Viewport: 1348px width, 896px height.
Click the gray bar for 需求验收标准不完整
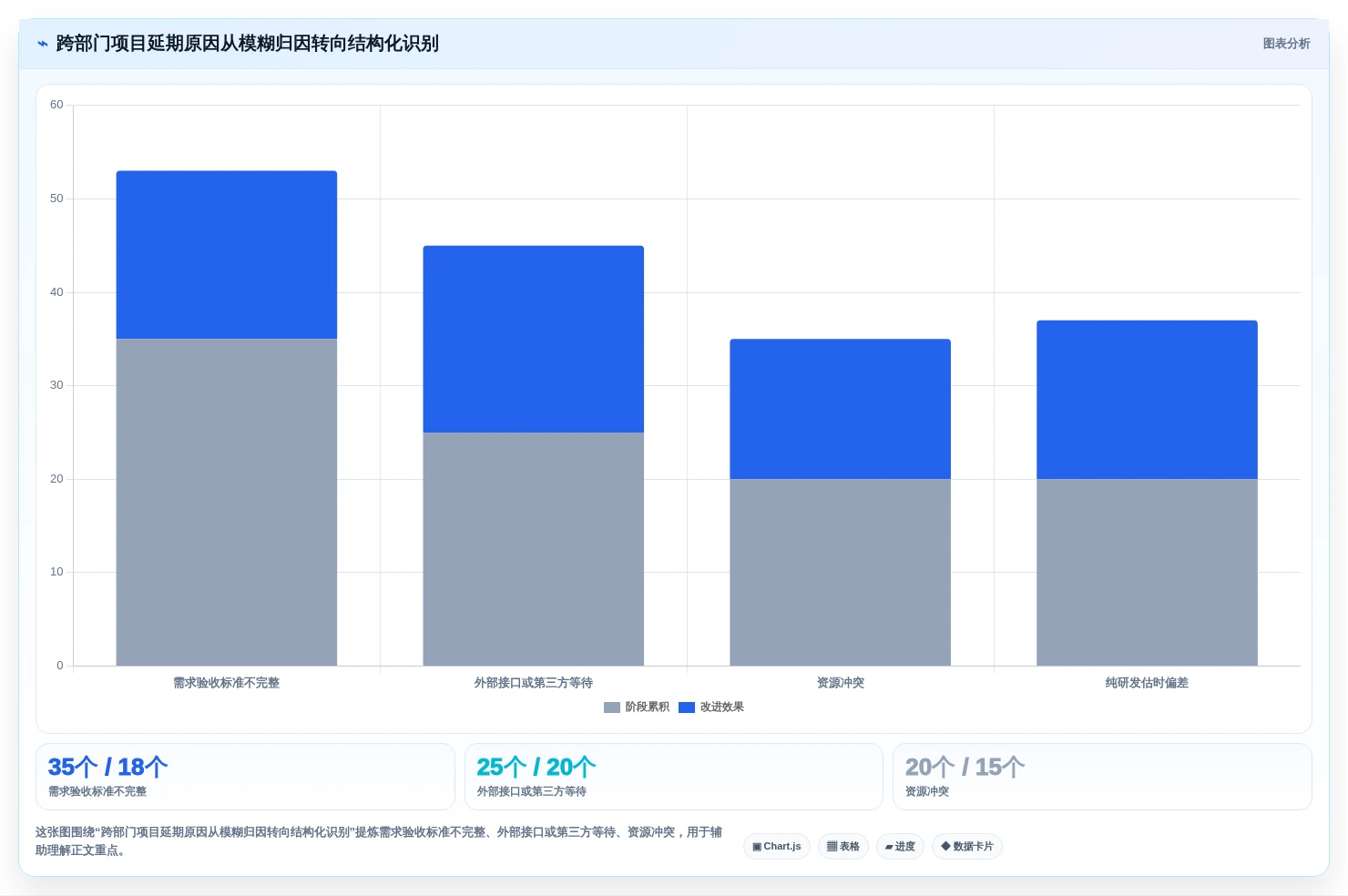click(x=227, y=503)
